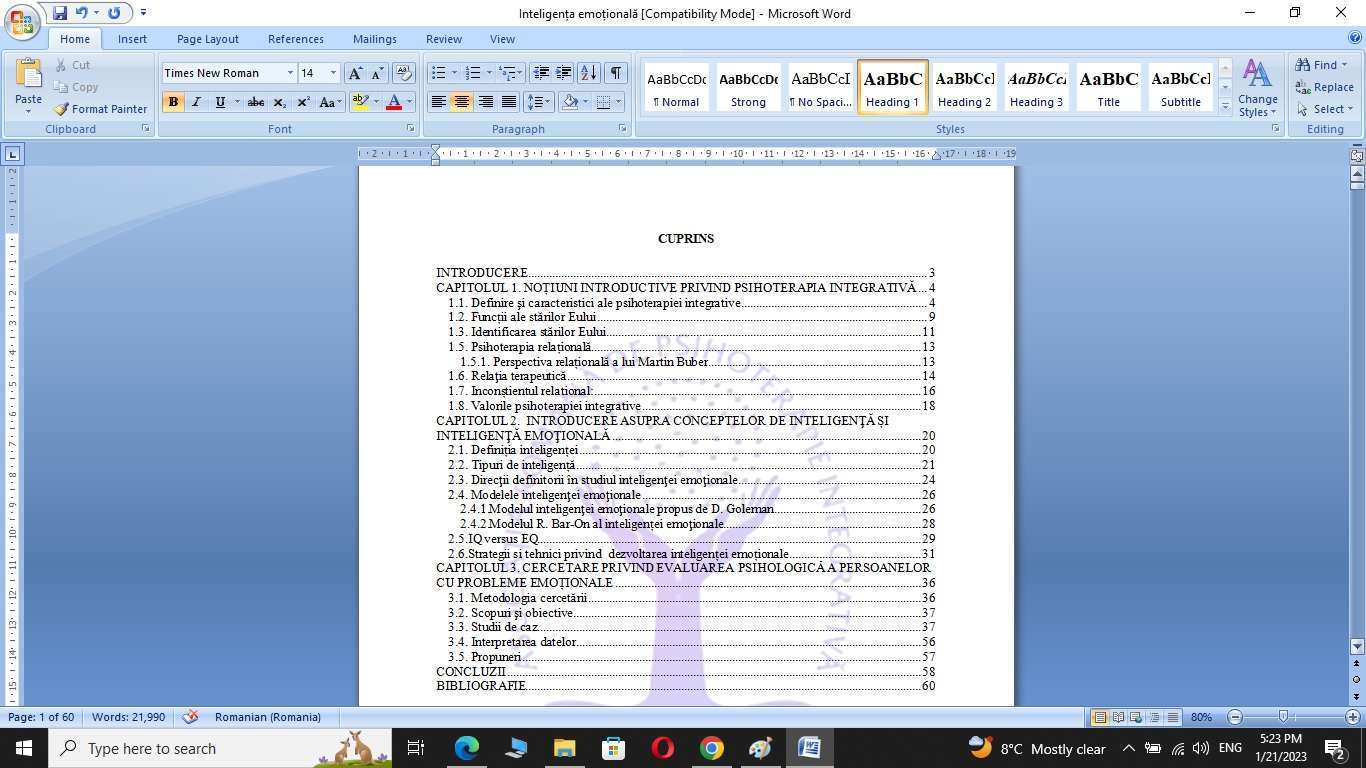Click the Format Painter button
Viewport: 1366px width, 768px height.
pos(100,109)
